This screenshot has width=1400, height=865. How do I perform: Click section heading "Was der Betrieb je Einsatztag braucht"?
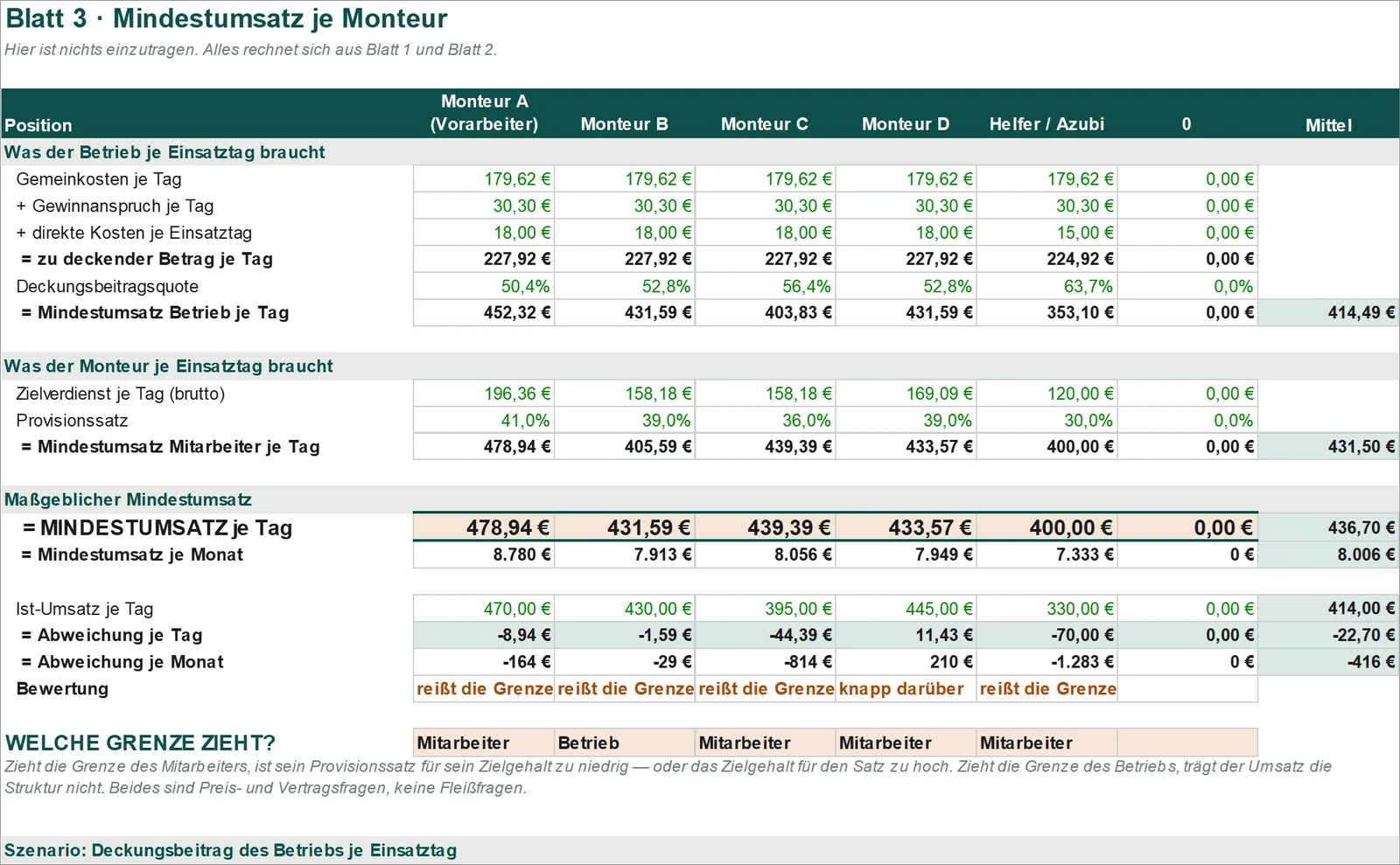point(164,152)
